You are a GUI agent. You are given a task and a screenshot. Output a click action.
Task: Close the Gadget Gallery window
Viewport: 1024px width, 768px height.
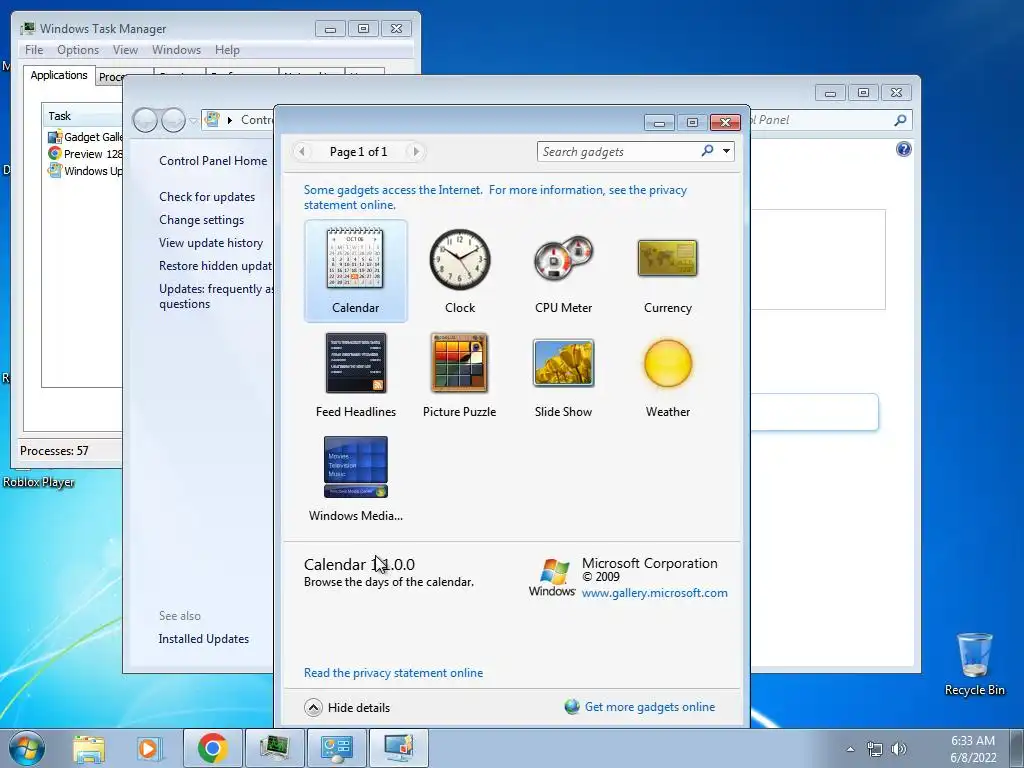pyautogui.click(x=725, y=123)
